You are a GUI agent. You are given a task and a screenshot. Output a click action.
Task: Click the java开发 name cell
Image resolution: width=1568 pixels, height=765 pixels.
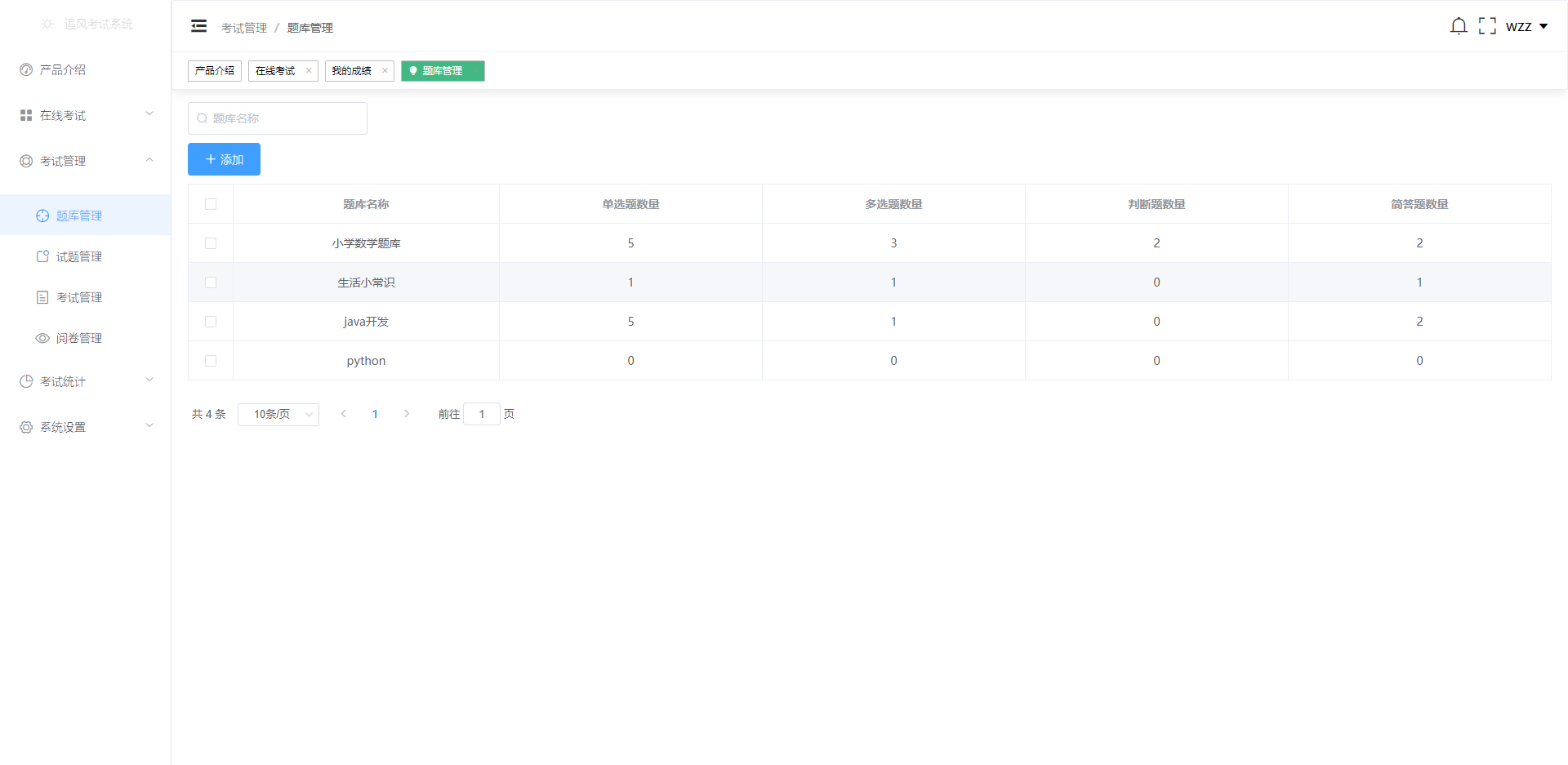pyautogui.click(x=366, y=322)
